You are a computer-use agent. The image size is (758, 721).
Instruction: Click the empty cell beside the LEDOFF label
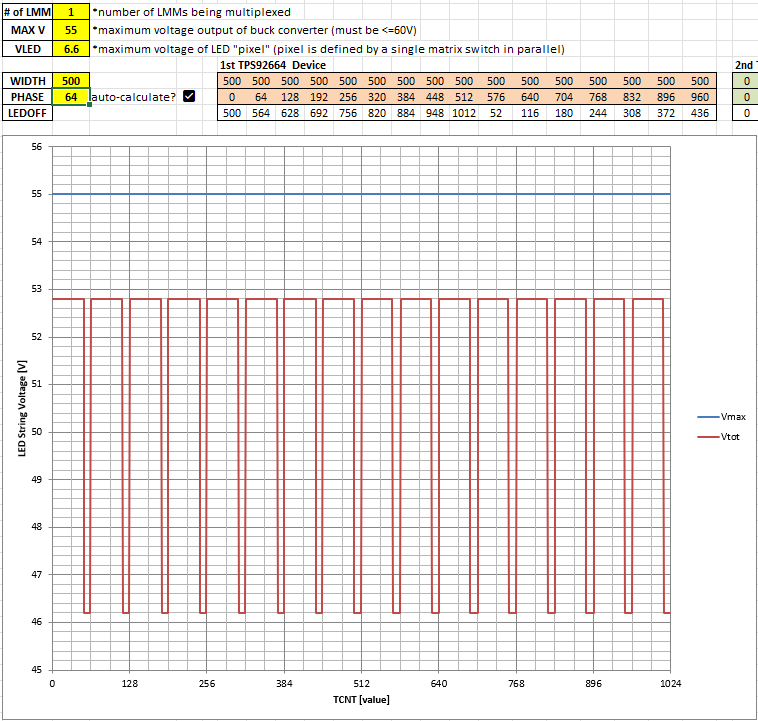coord(71,113)
